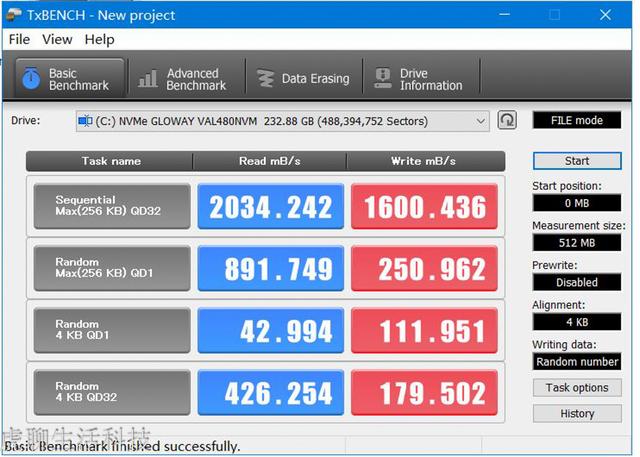Switch to the Basic Benchmark tab
Image resolution: width=640 pixels, height=457 pixels.
coord(69,78)
